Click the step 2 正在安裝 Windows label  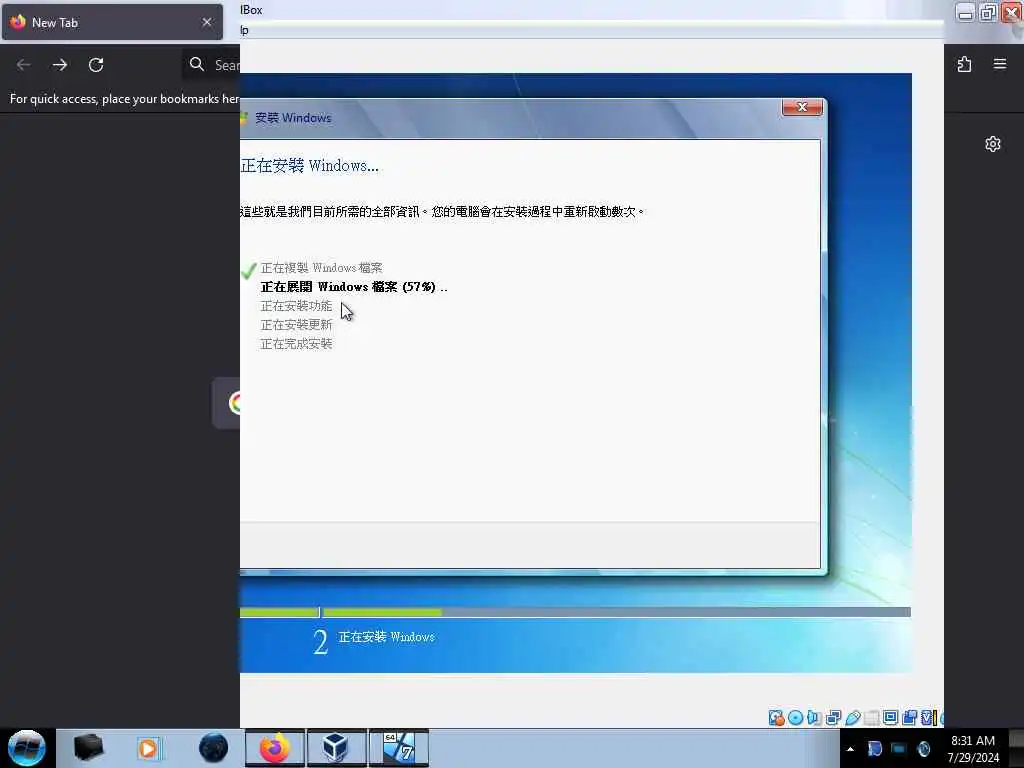(x=386, y=637)
